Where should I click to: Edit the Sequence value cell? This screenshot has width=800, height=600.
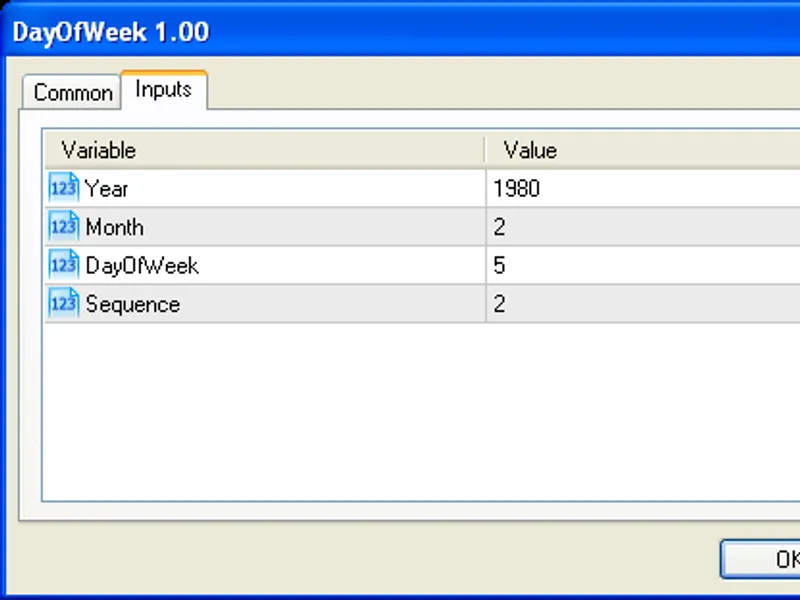click(643, 304)
